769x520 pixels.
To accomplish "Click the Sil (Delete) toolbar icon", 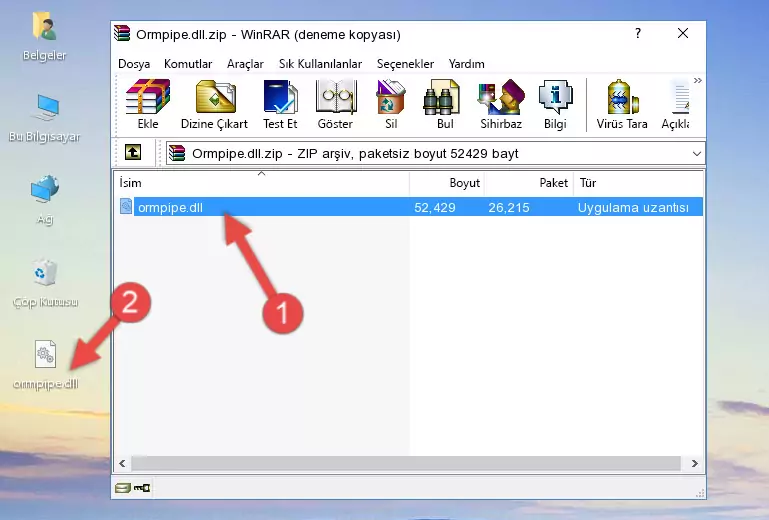I will tap(391, 104).
